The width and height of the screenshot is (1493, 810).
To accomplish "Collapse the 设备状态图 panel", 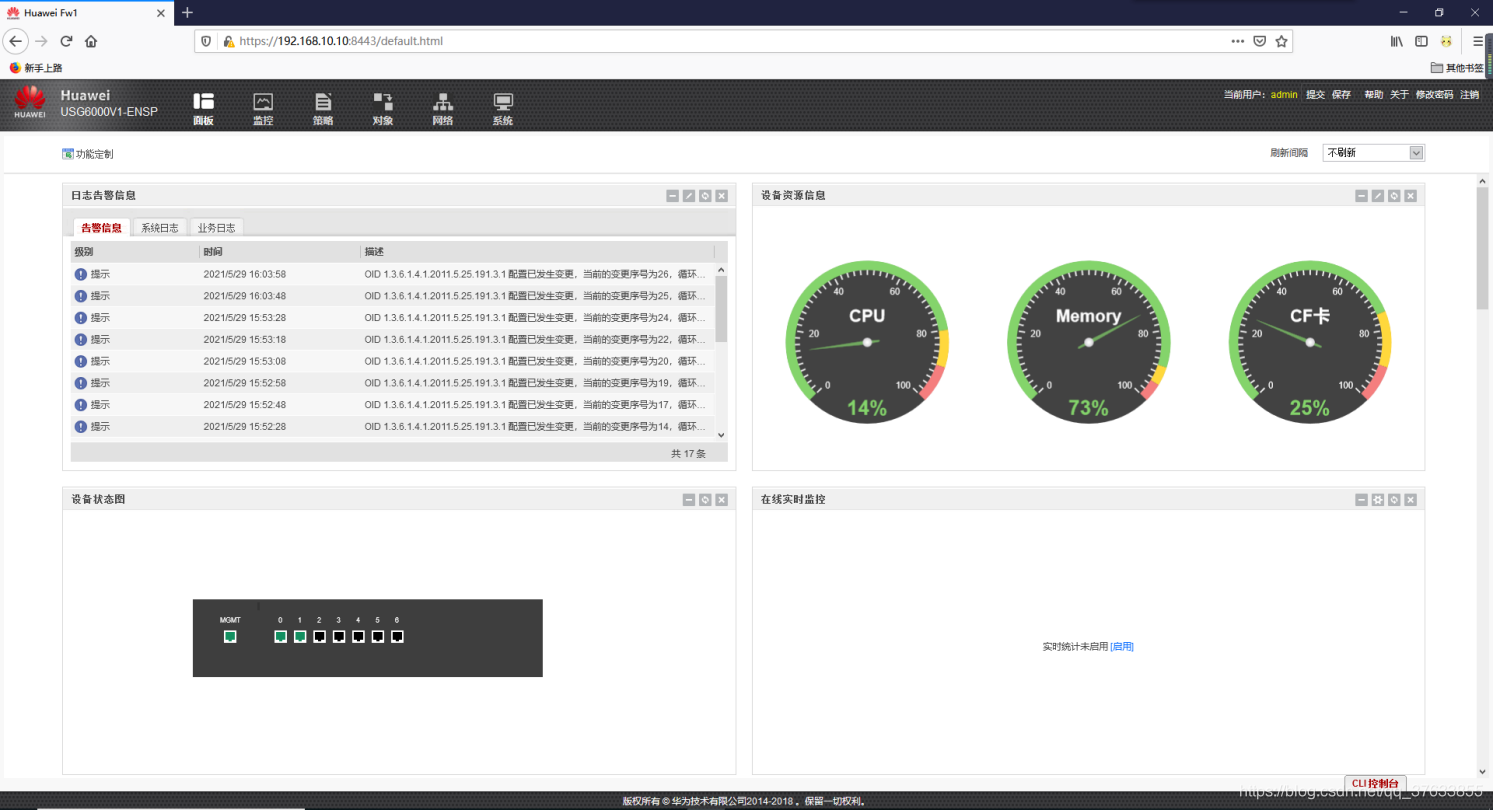I will [689, 500].
